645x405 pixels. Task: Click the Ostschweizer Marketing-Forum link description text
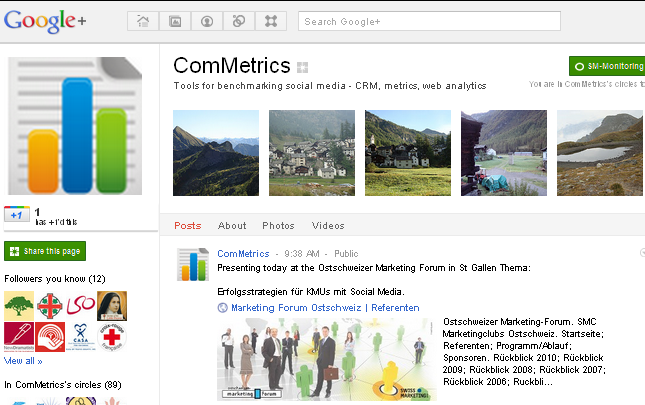click(x=524, y=352)
